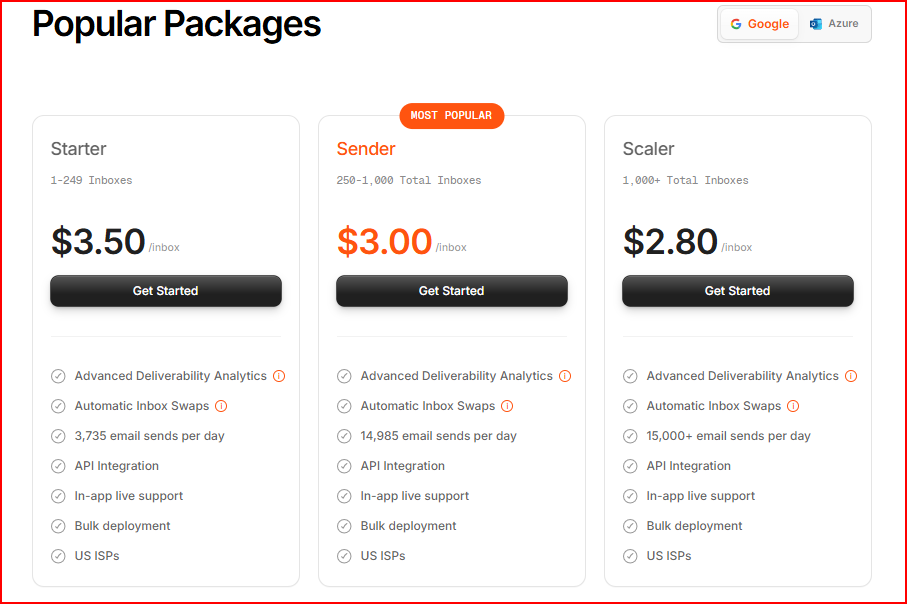
Task: Open info tooltip for Starter's Advanced Deliverability Analytics
Action: pyautogui.click(x=281, y=376)
